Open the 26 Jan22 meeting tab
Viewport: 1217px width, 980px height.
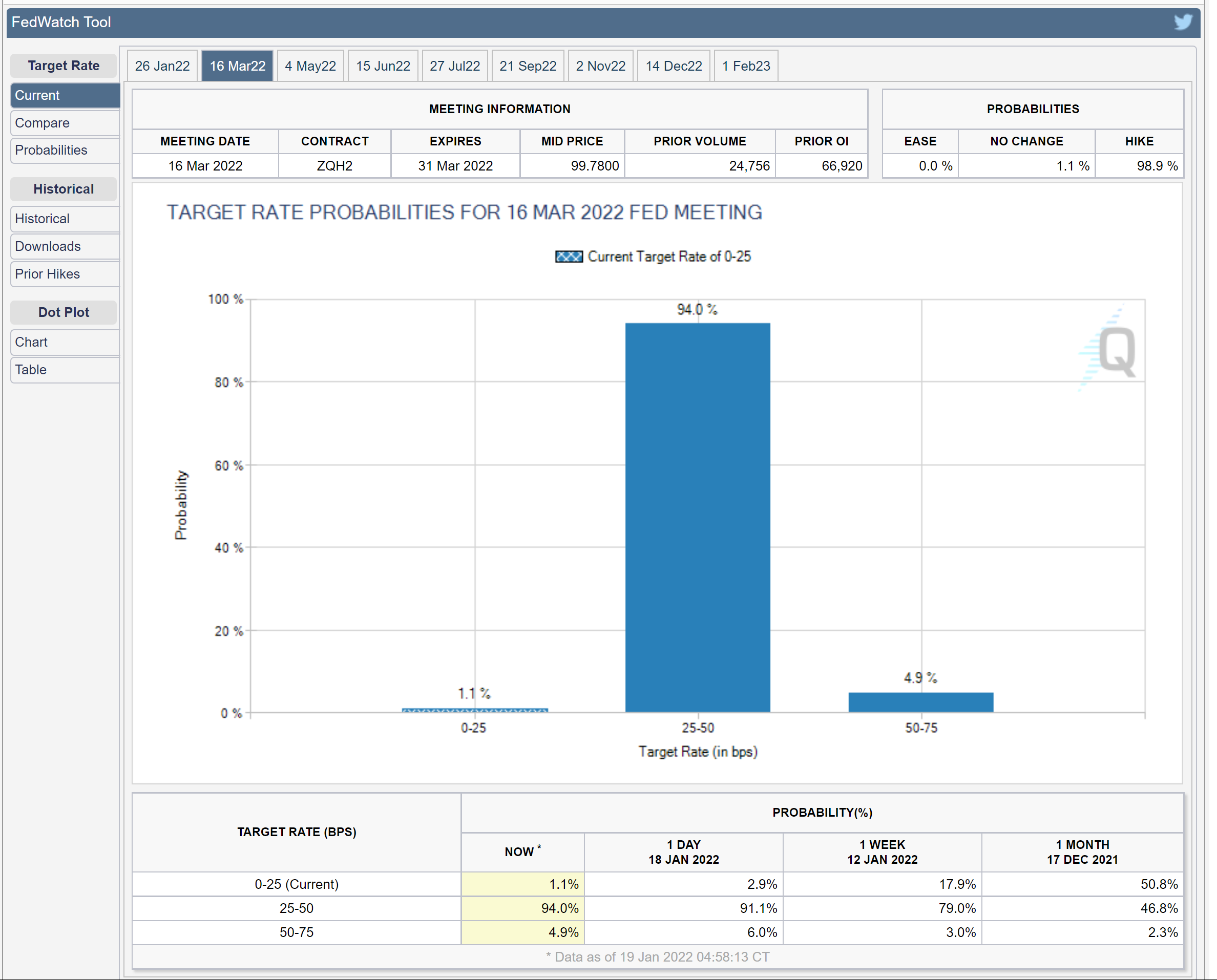click(162, 66)
